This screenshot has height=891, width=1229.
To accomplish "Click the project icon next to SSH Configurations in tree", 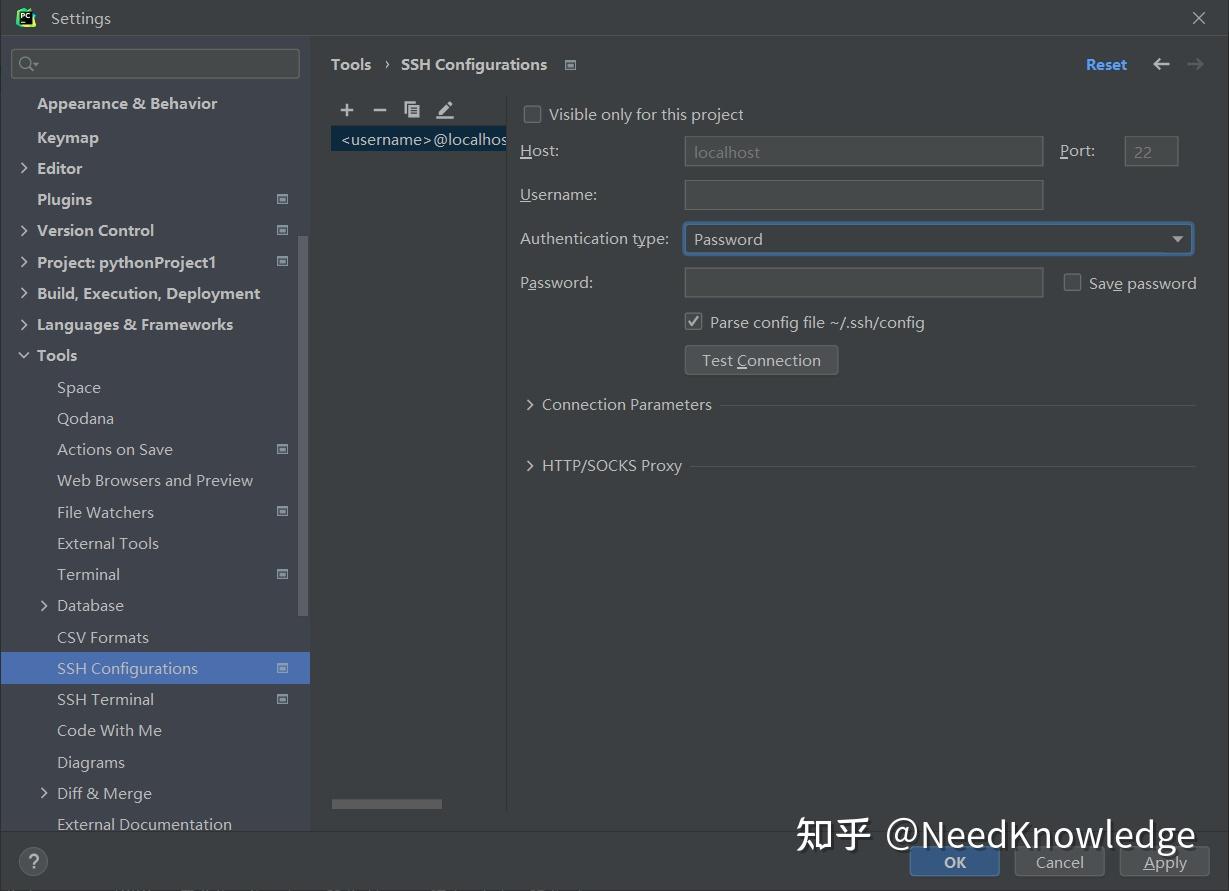I will click(x=282, y=668).
